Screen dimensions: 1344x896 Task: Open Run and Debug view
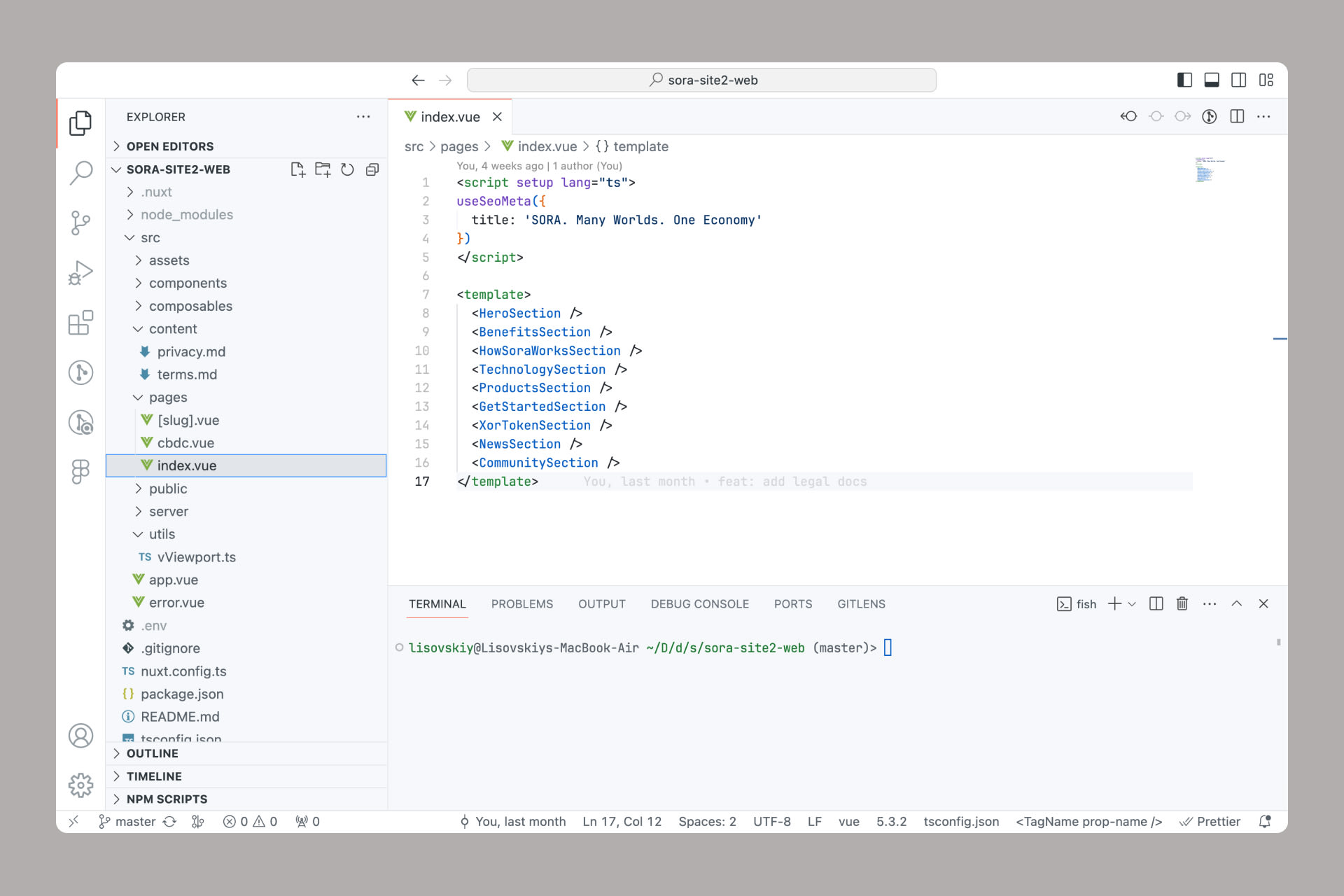(80, 273)
